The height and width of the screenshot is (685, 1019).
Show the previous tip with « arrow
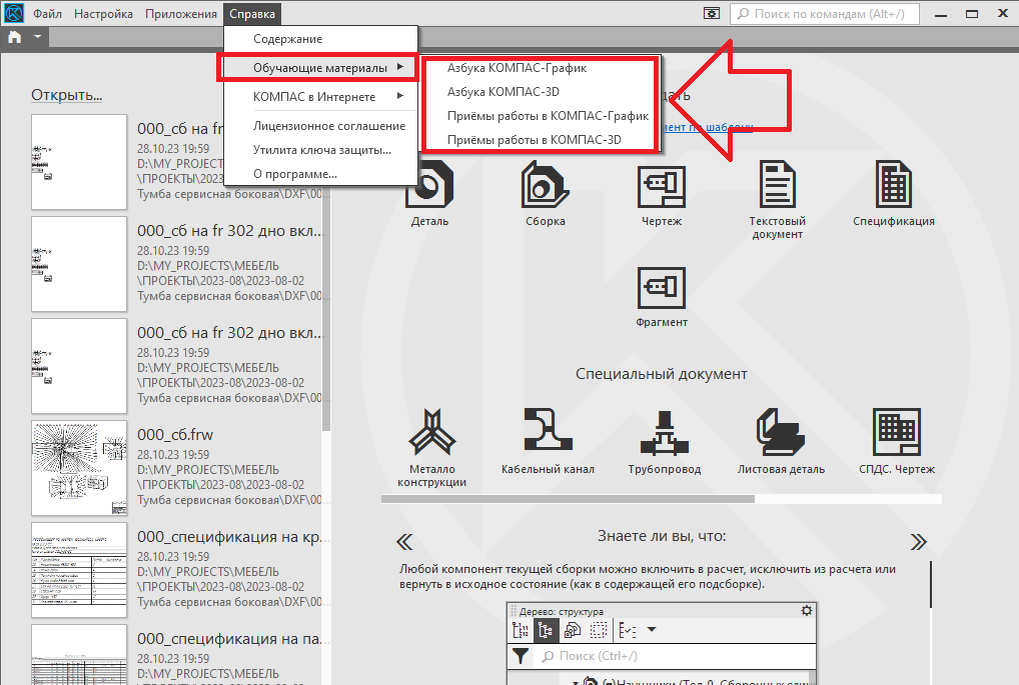[x=404, y=542]
